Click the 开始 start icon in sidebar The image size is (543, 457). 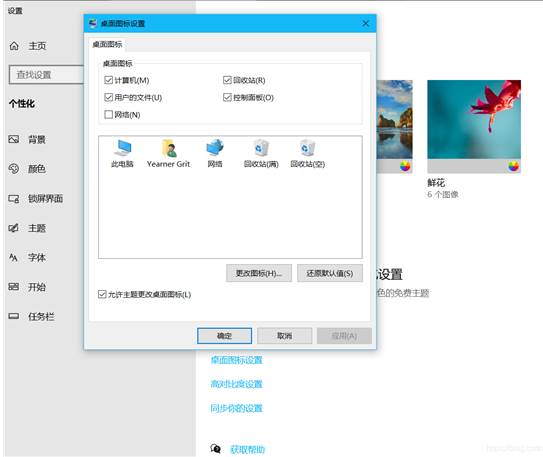14,287
